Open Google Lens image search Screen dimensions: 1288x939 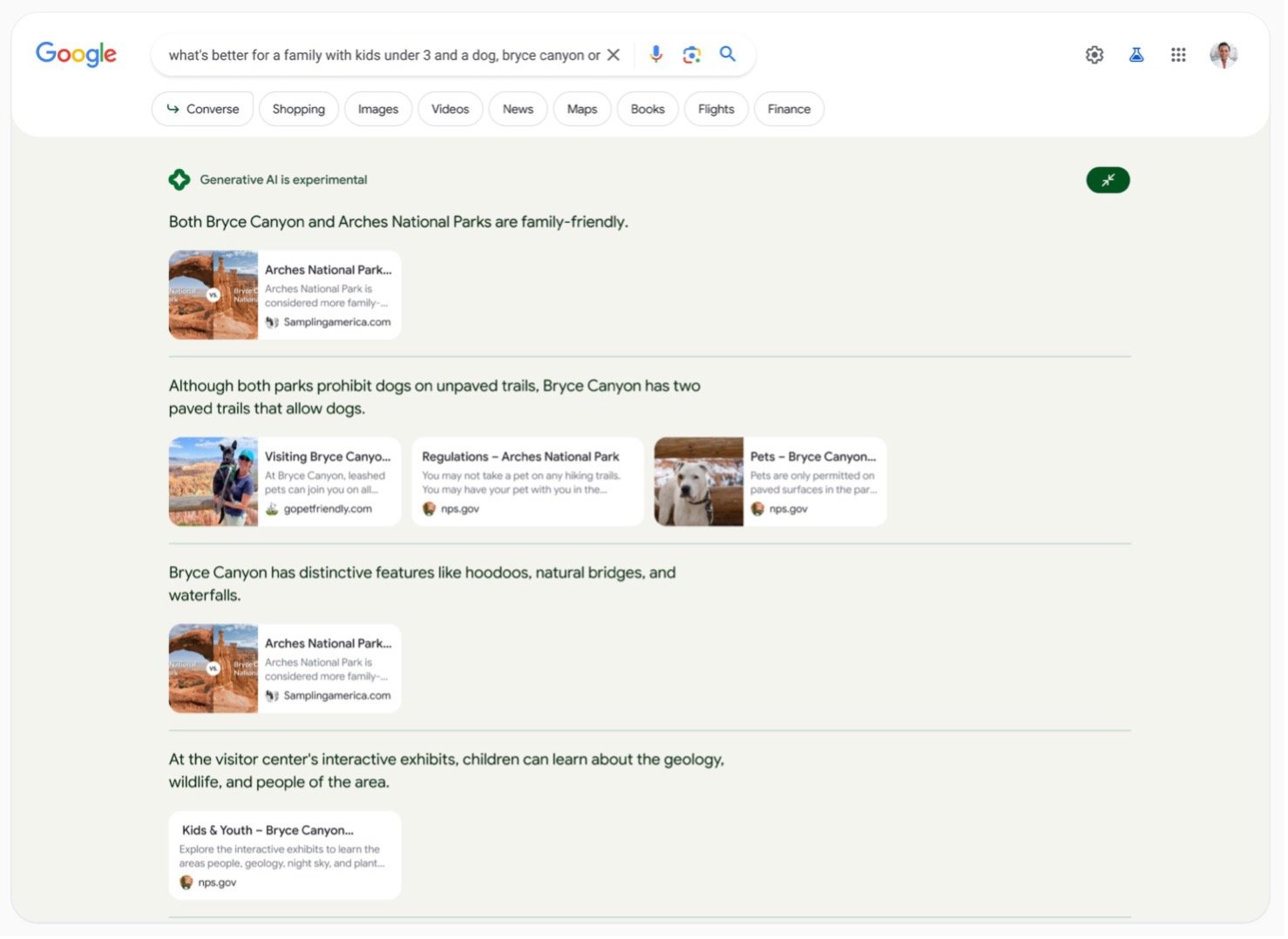tap(691, 54)
